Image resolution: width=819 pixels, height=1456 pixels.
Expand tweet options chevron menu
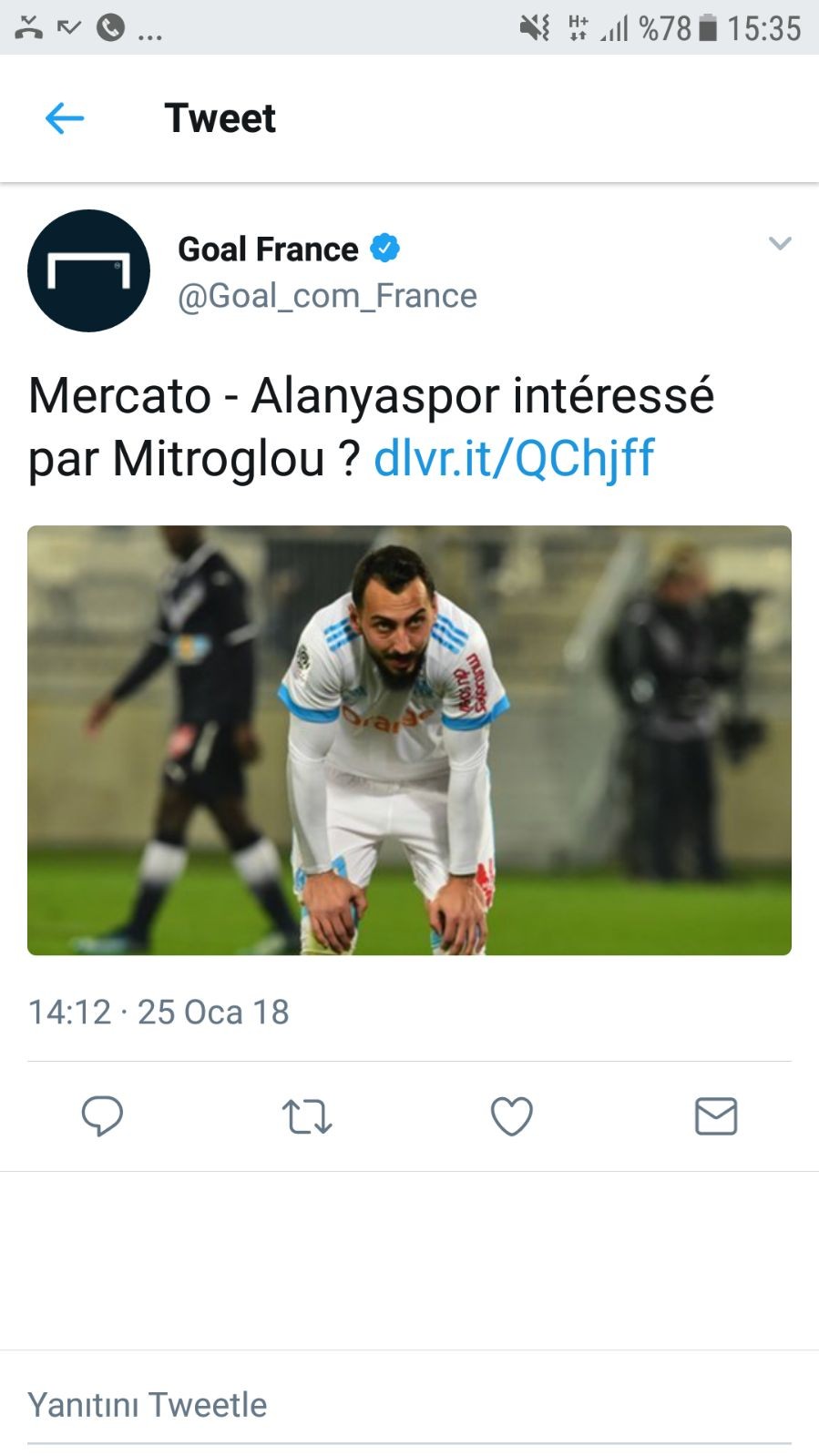coord(780,243)
